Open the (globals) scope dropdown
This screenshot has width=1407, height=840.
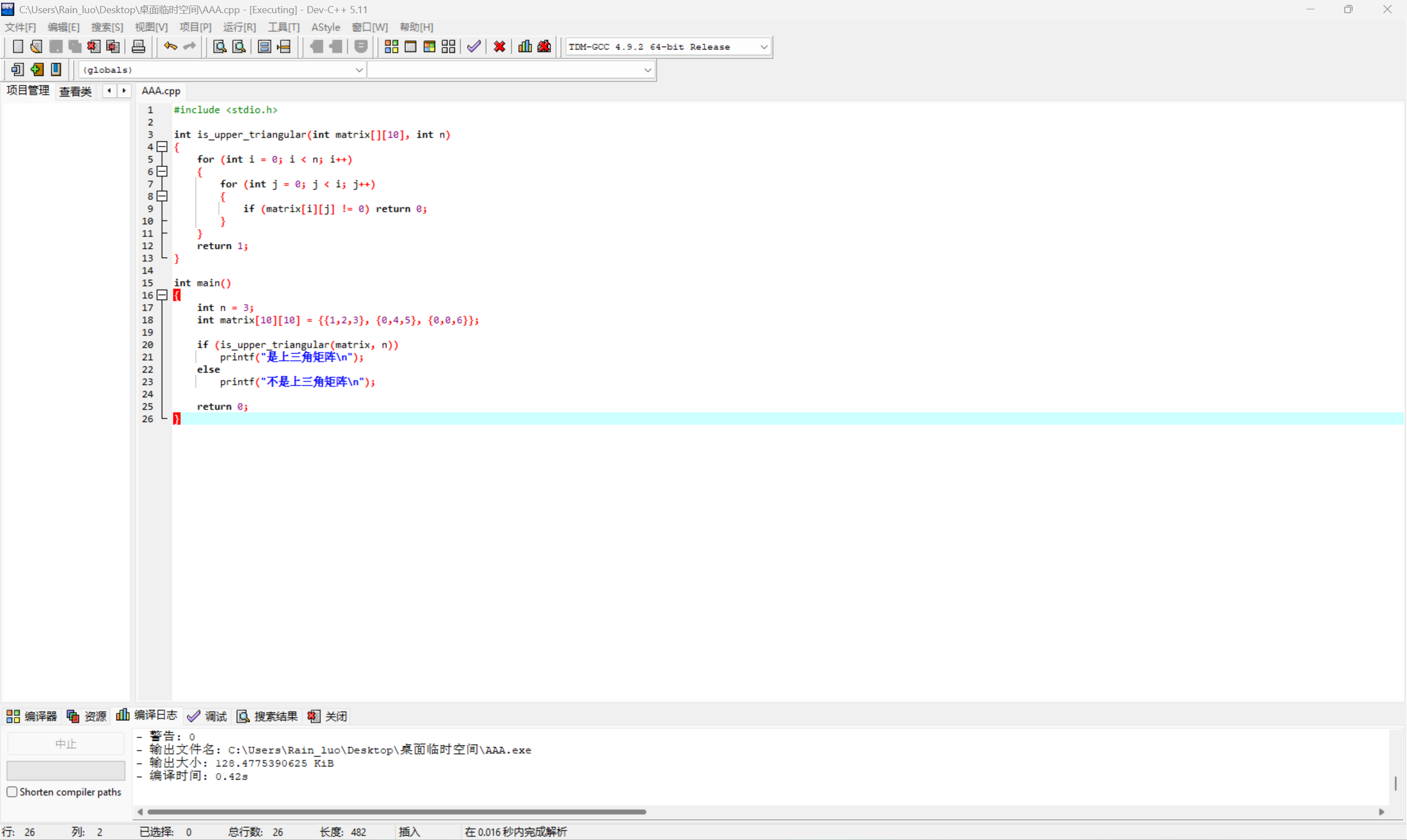click(x=358, y=70)
